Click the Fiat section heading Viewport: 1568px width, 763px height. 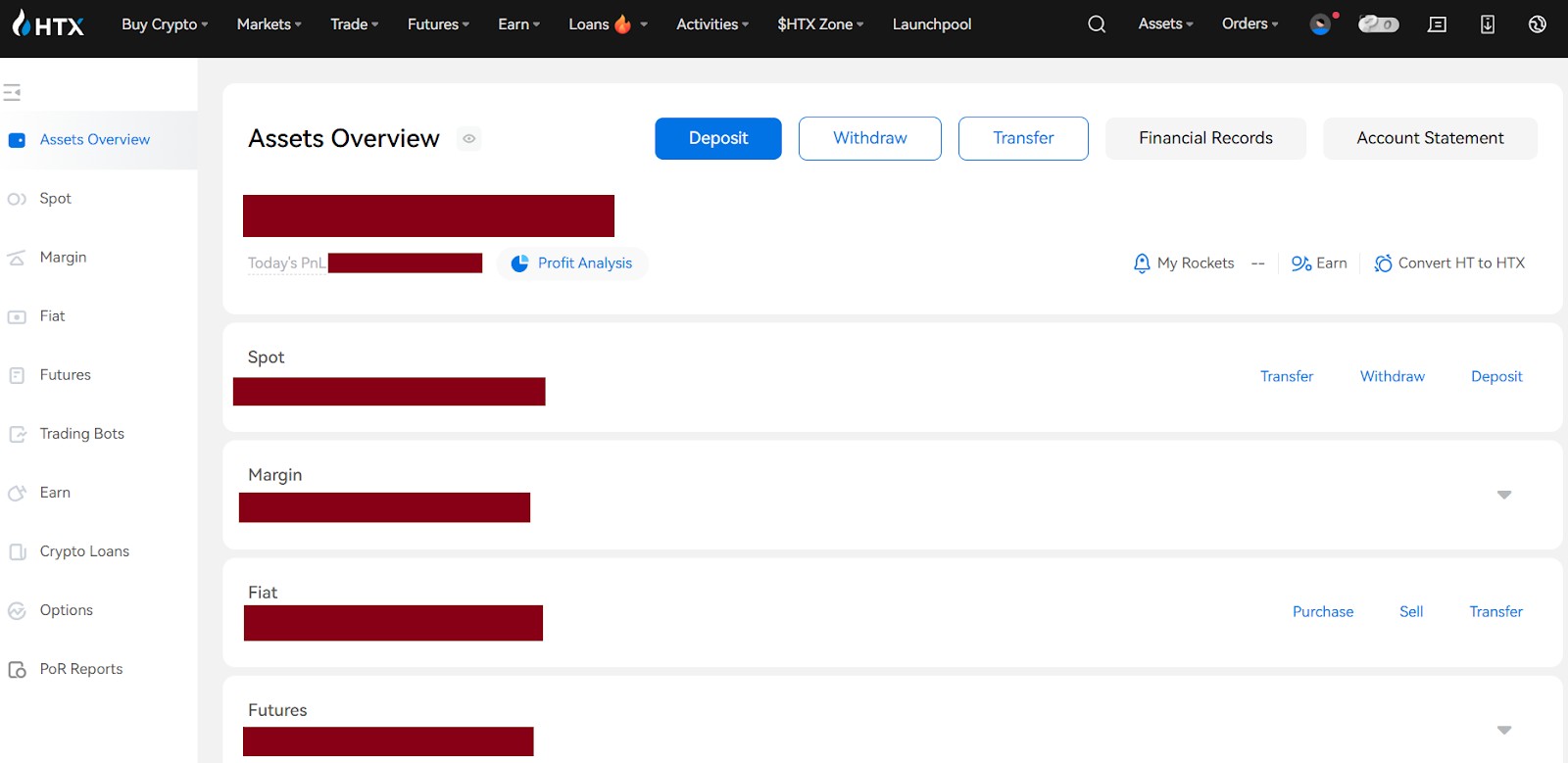(263, 593)
